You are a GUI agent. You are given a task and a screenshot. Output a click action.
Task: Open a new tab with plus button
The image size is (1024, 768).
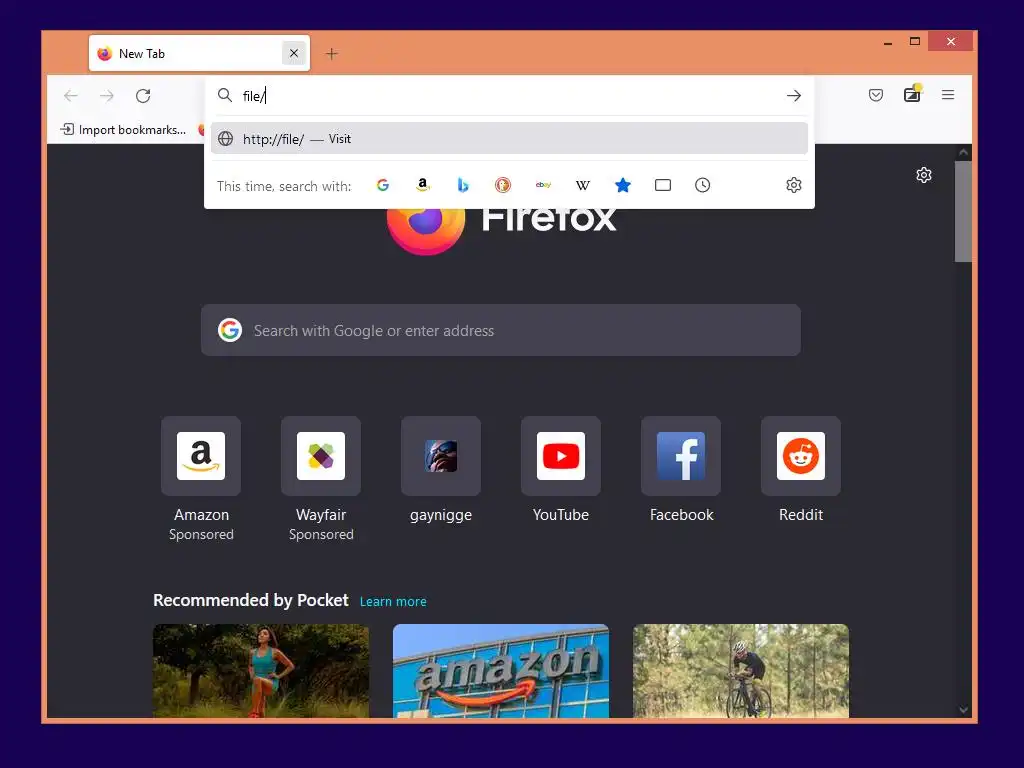pyautogui.click(x=332, y=54)
